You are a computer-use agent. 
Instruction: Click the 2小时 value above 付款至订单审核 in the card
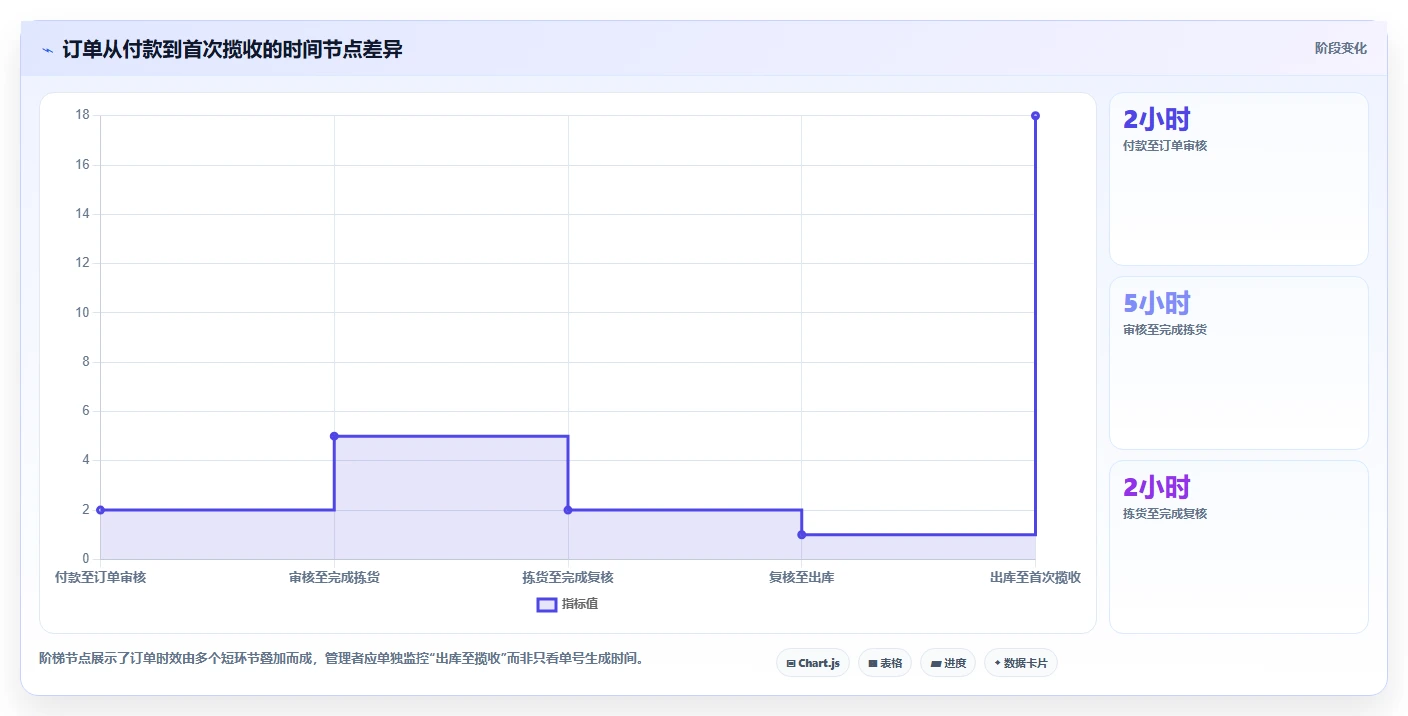coord(1157,119)
